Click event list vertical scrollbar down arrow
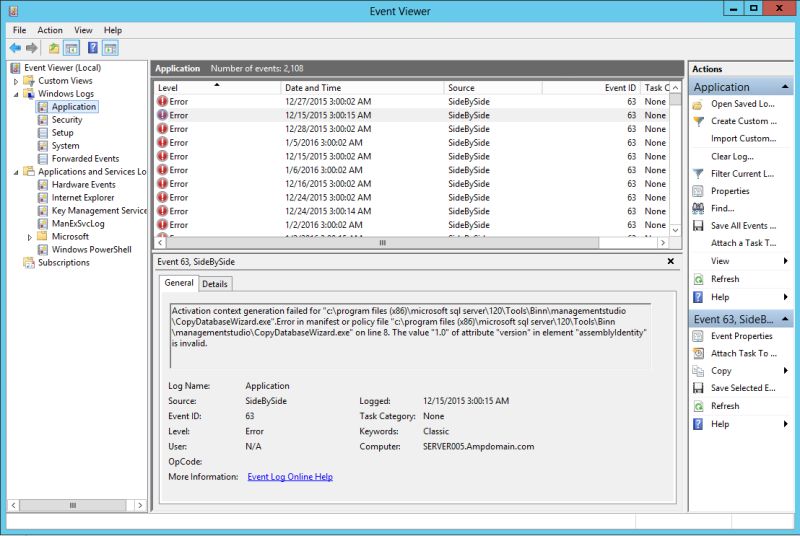 point(675,230)
